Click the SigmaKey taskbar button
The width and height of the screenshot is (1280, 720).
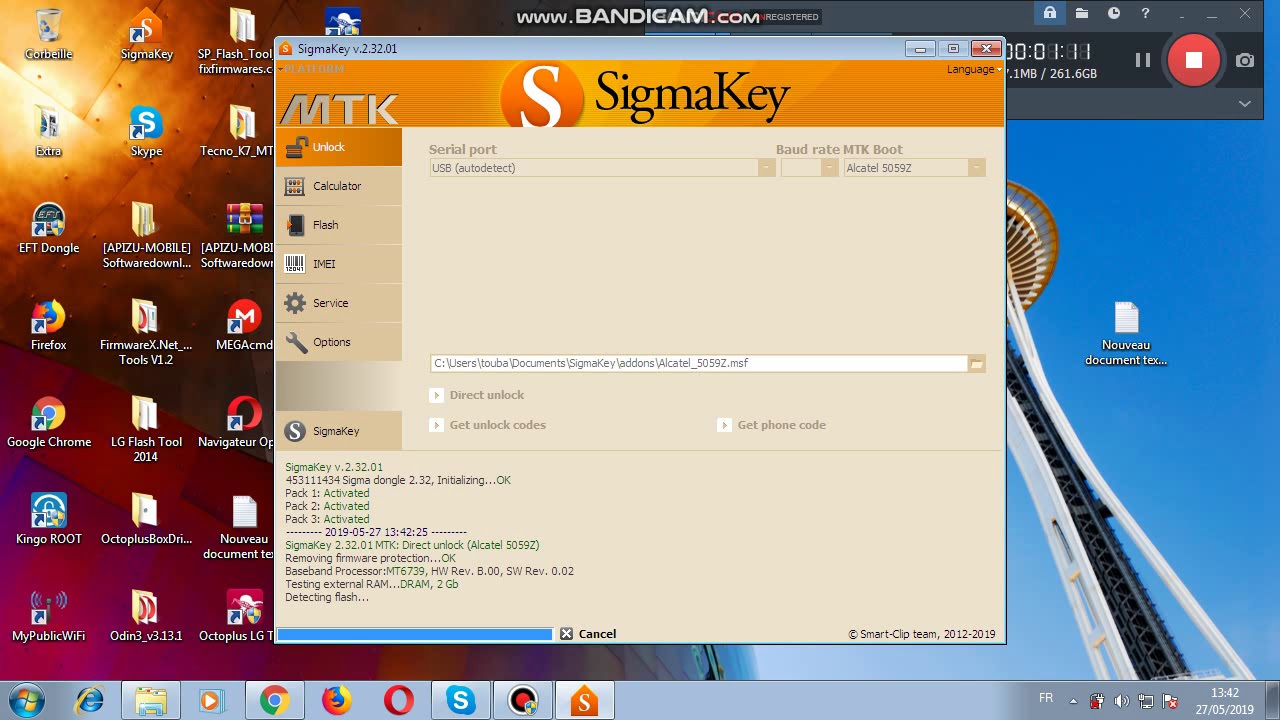(x=585, y=701)
